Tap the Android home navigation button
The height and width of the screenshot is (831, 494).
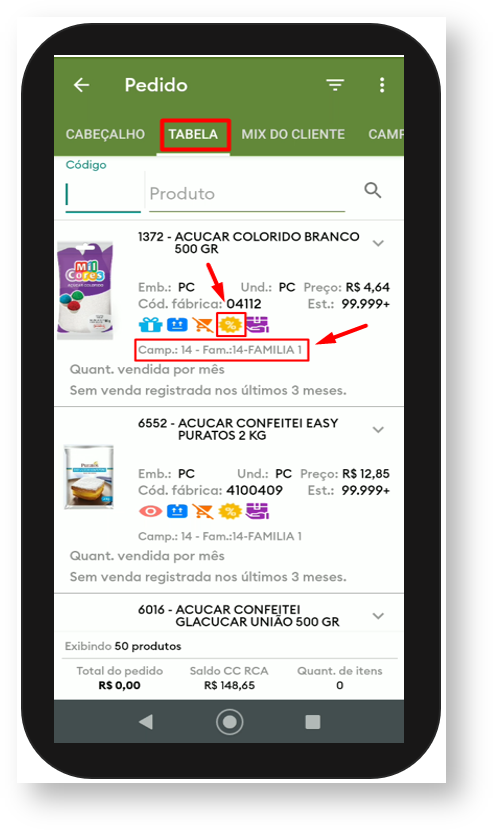(x=230, y=722)
